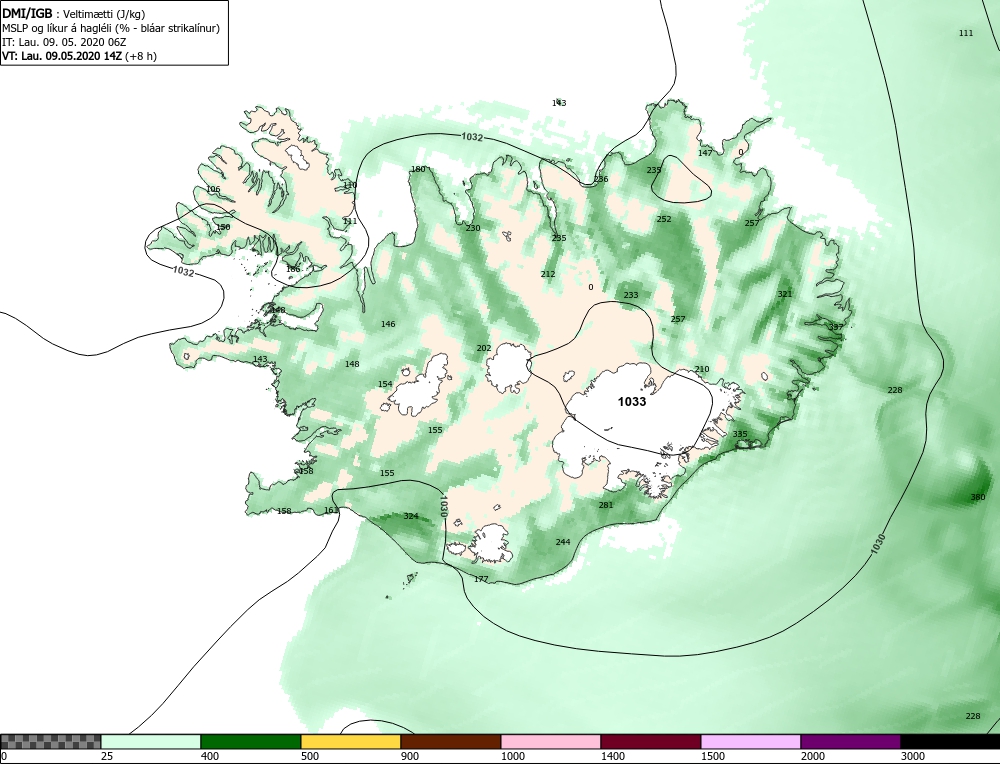
Task: Click the 335 value on the southeast coast
Action: pyautogui.click(x=740, y=434)
